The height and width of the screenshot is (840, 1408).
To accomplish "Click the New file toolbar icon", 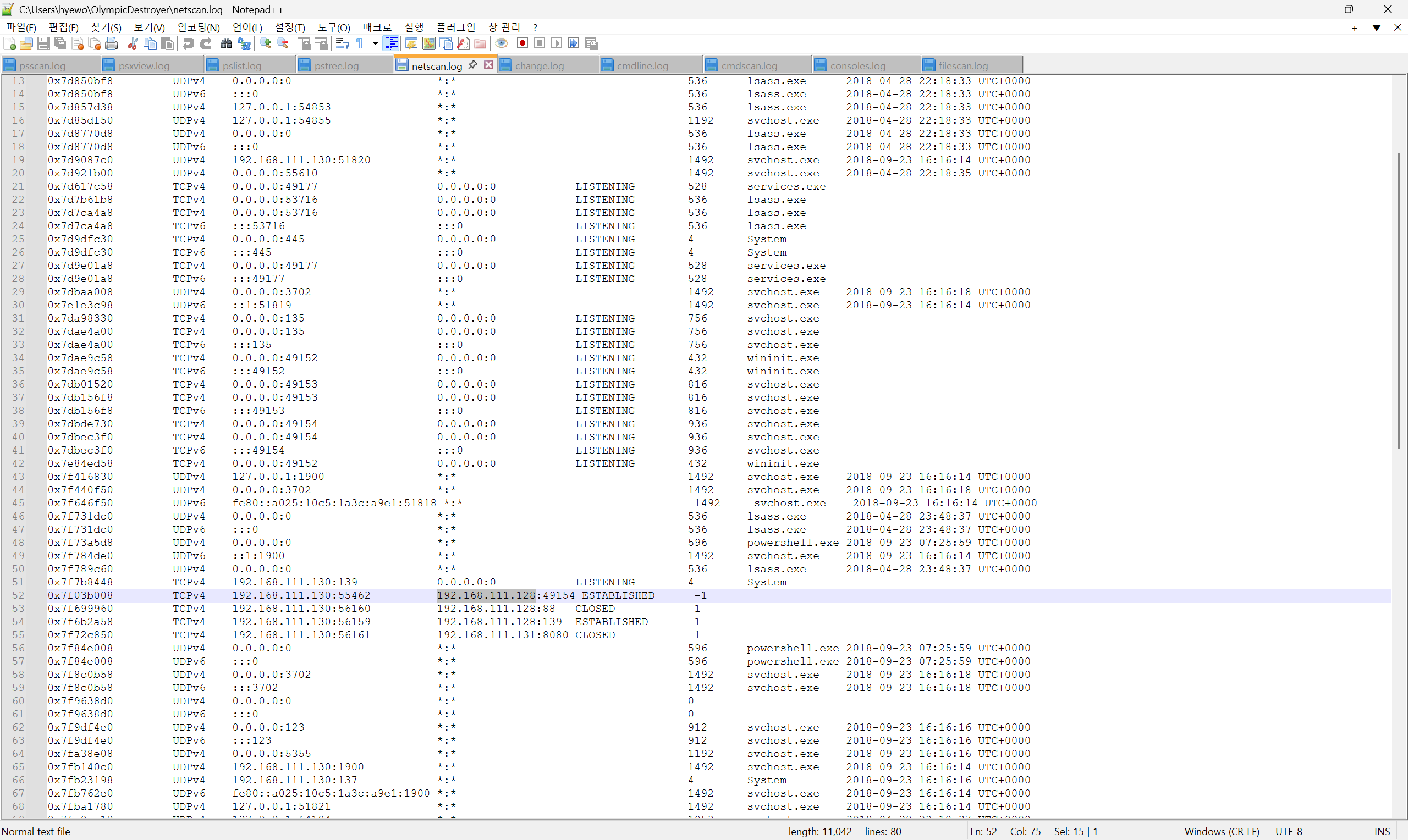I will click(x=9, y=43).
